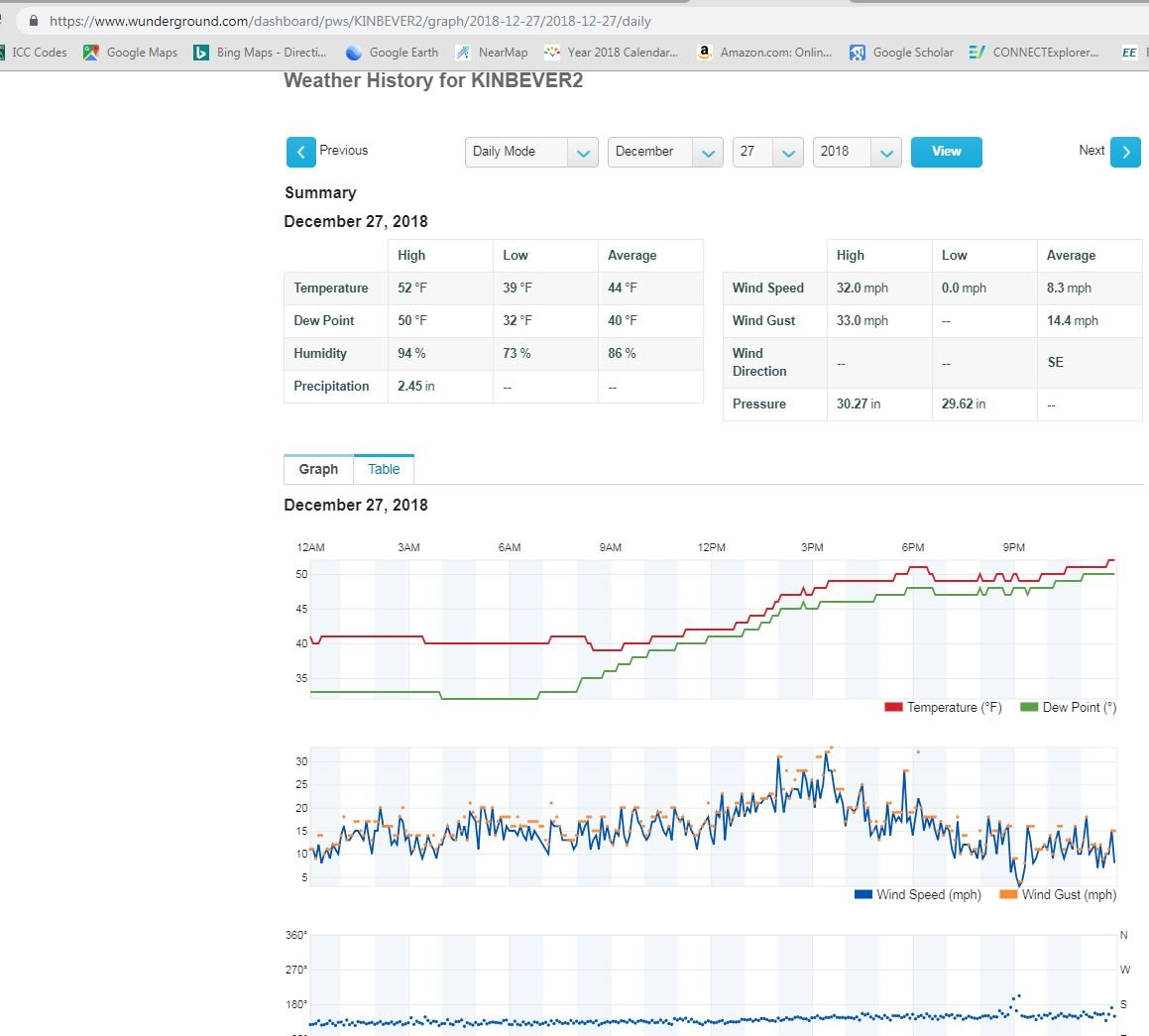Toggle Dew Point green legend swatch
The height and width of the screenshot is (1036, 1149).
click(1029, 707)
